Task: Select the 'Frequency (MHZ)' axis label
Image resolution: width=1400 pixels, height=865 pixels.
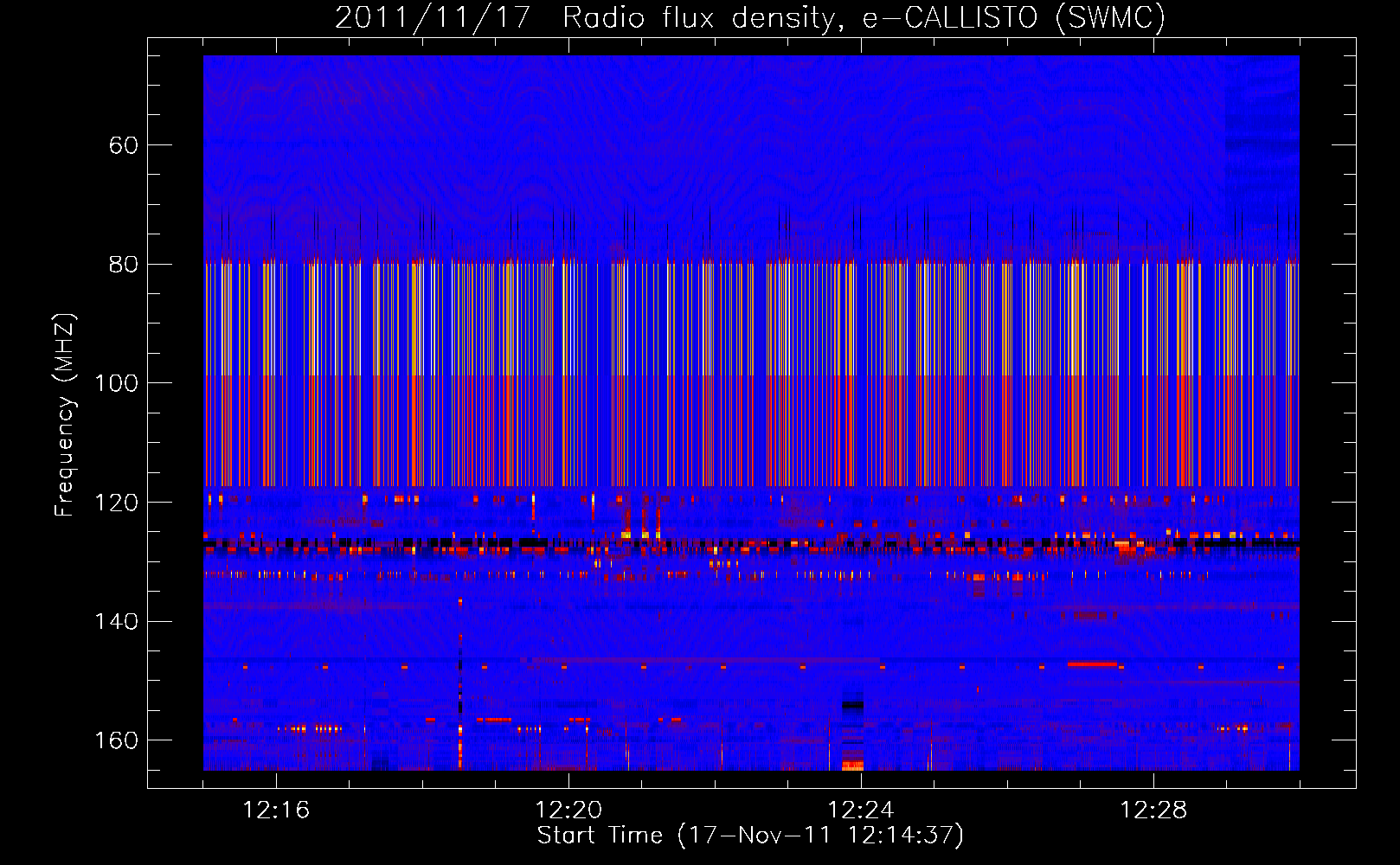Action: [65, 415]
